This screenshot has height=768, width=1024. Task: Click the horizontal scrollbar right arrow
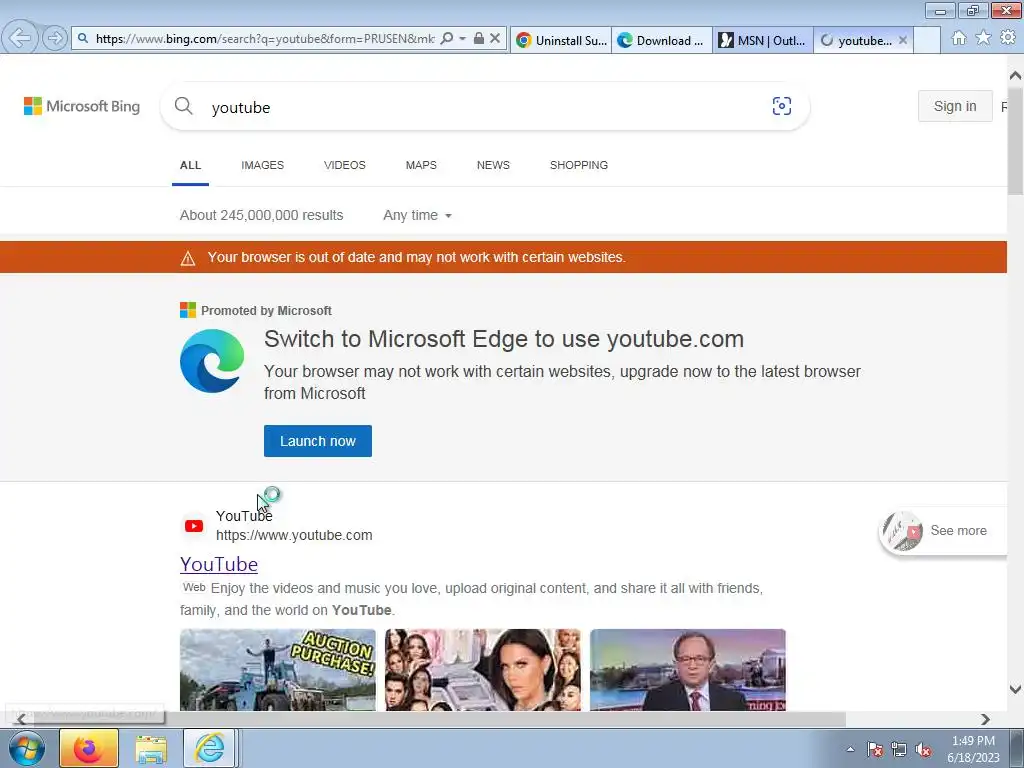[x=985, y=719]
